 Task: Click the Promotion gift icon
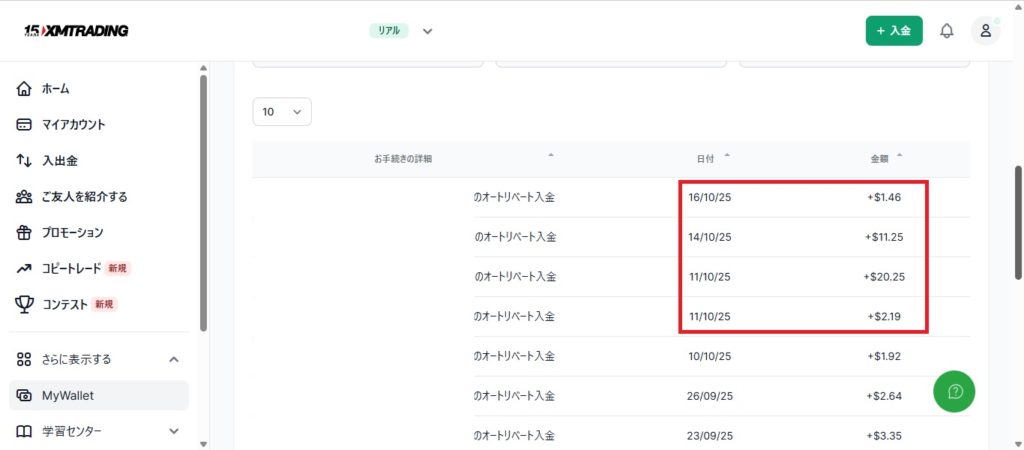(25, 233)
